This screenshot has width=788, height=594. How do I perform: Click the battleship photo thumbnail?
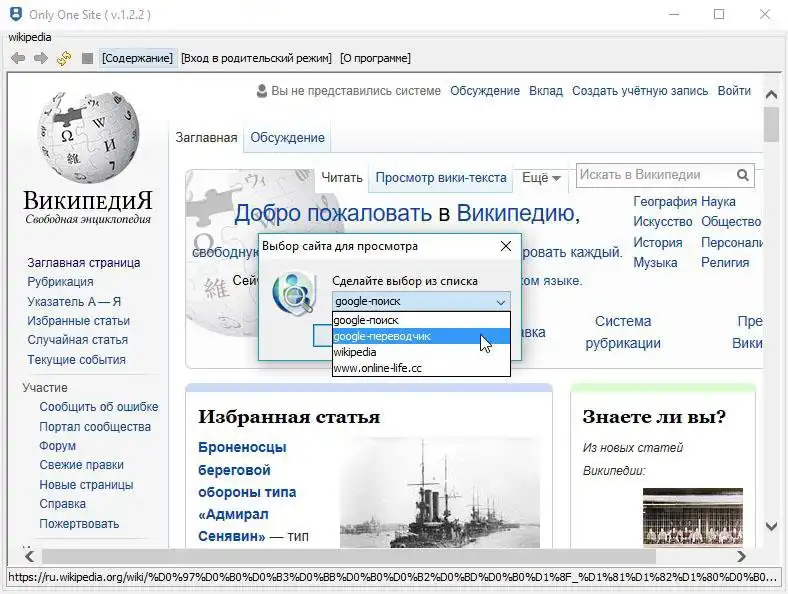(x=440, y=492)
